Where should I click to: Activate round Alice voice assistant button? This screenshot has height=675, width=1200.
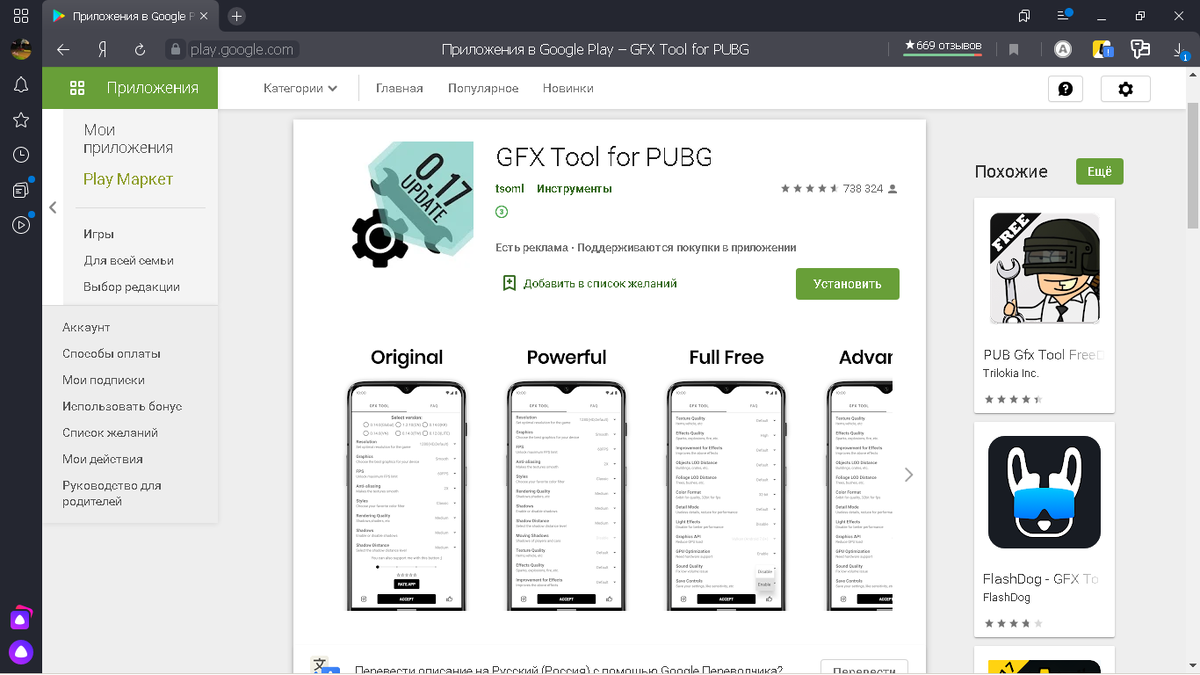tap(21, 653)
